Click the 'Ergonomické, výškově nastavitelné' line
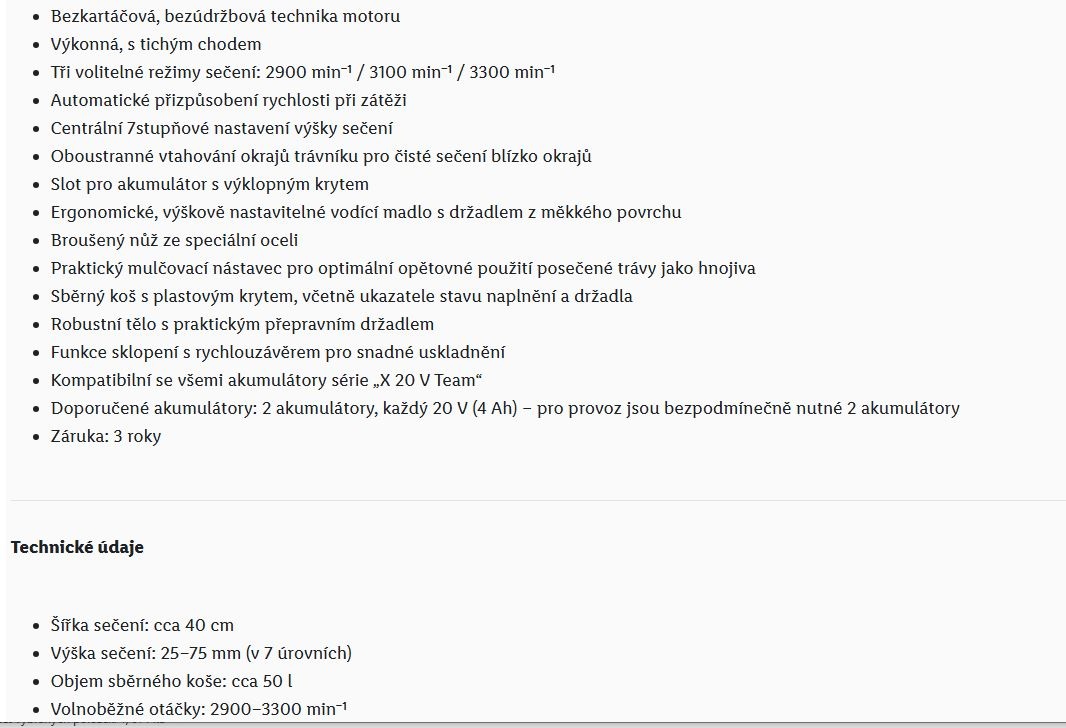Viewport: 1066px width, 728px height. point(366,212)
